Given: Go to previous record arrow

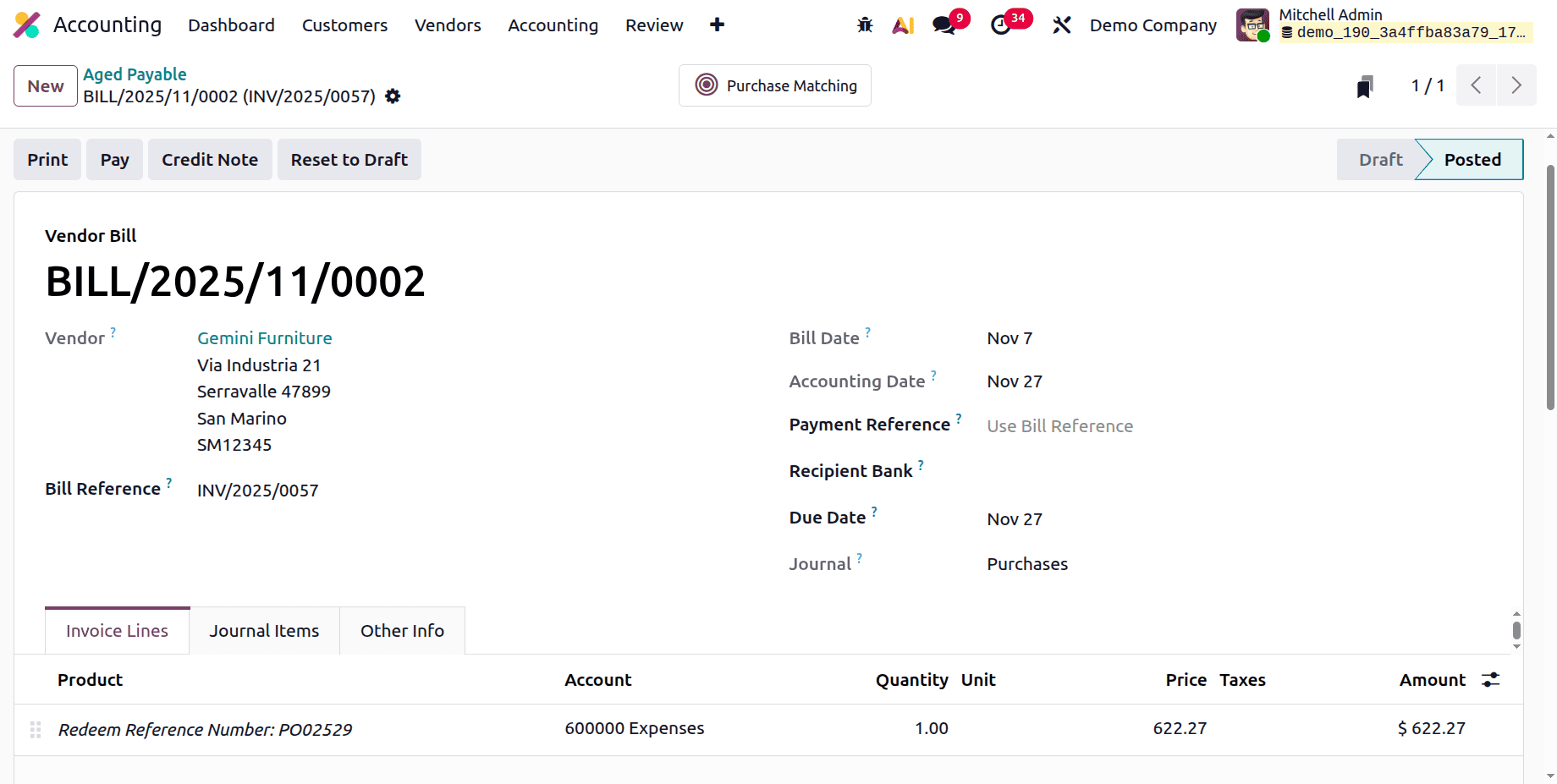Looking at the screenshot, I should click(x=1476, y=85).
